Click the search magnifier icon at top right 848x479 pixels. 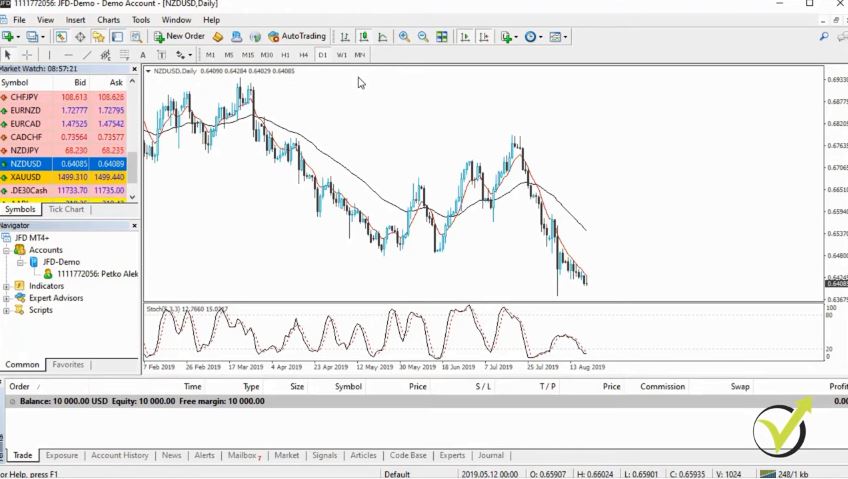(x=824, y=37)
